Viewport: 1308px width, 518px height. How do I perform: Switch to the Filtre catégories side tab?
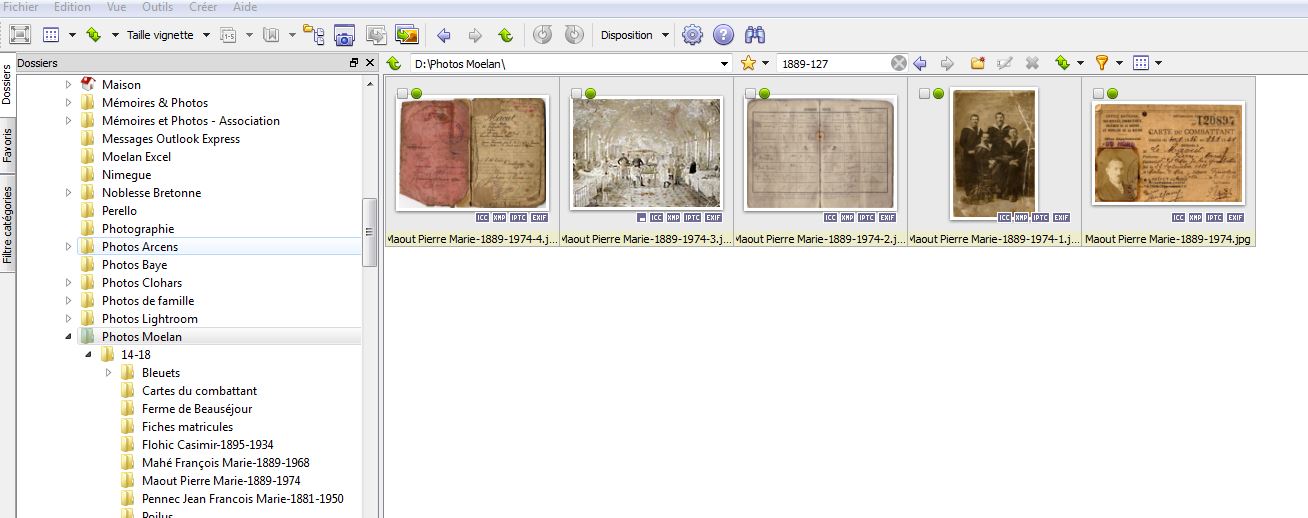click(7, 224)
